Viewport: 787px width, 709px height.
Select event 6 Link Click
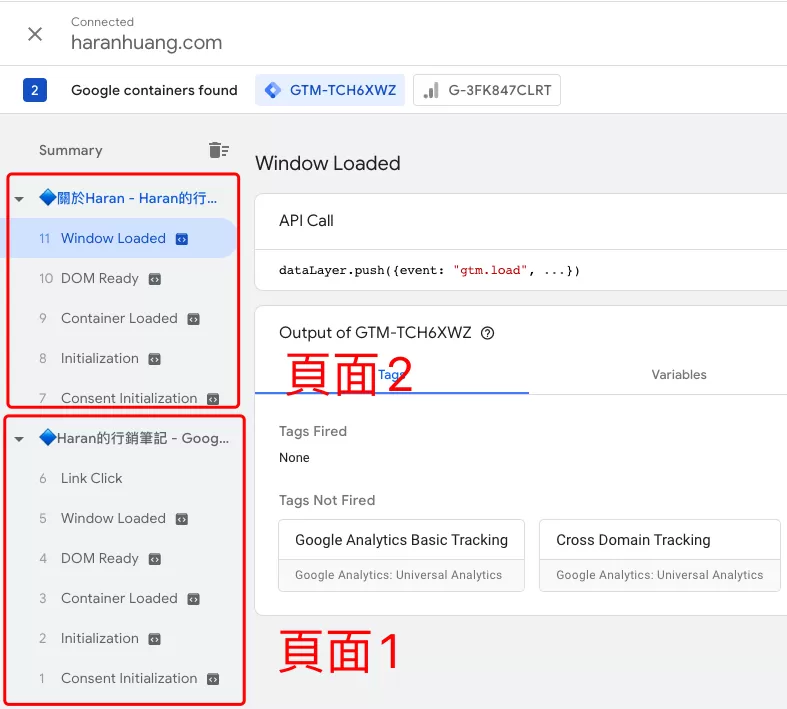coord(118,478)
